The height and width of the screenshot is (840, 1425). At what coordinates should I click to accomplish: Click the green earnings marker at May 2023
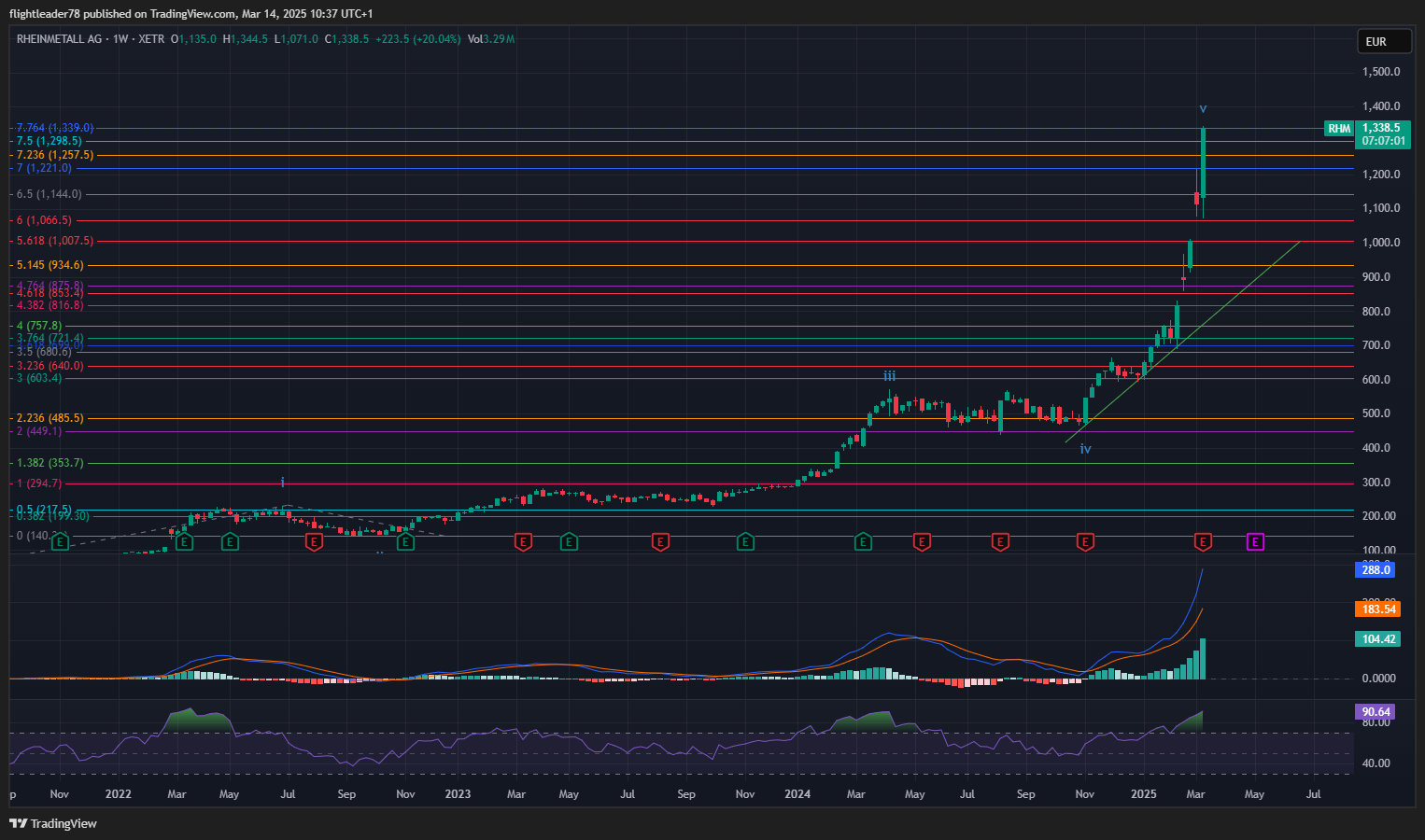pos(569,541)
